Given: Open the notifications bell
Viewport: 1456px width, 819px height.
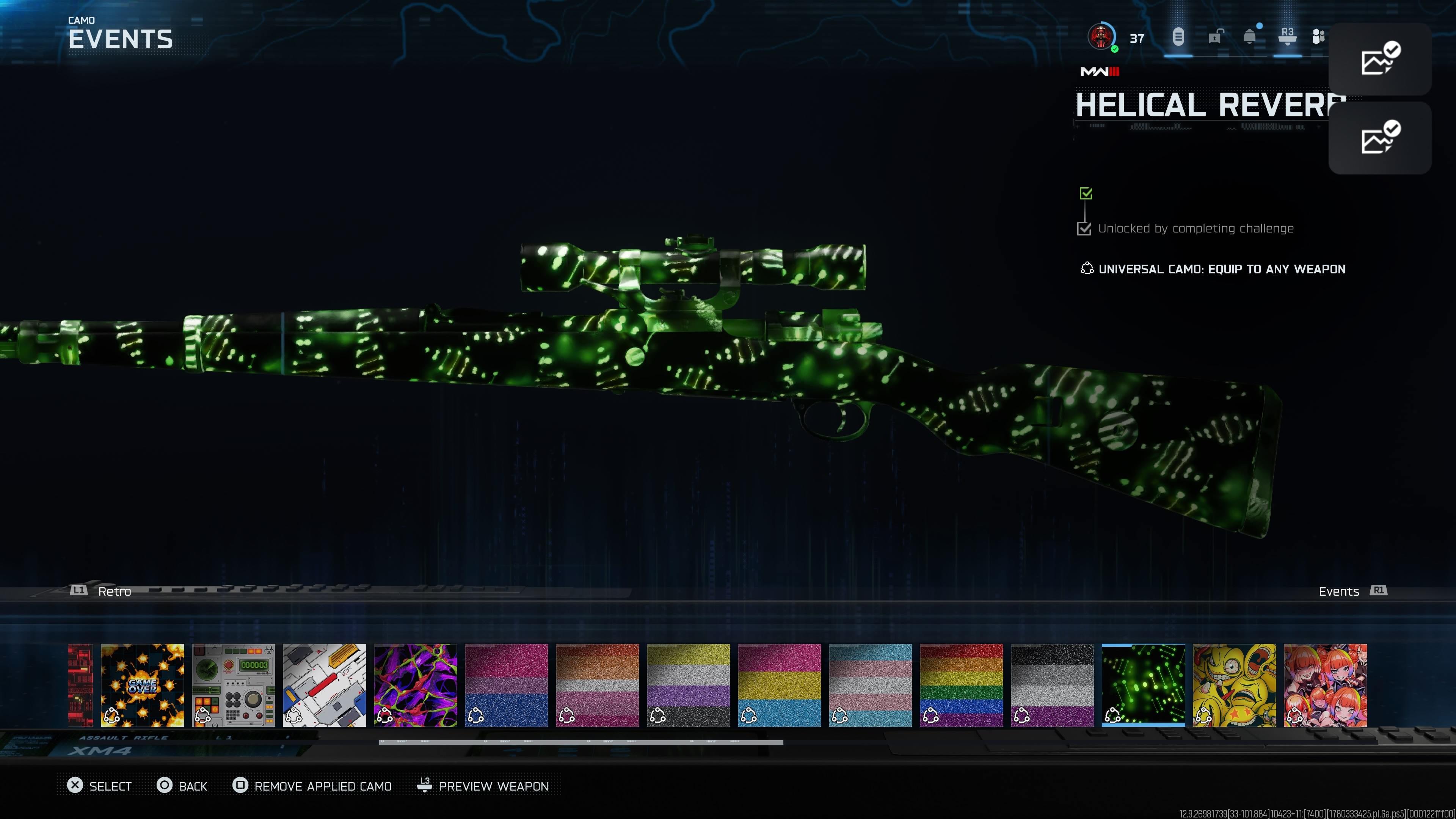Looking at the screenshot, I should tap(1250, 37).
